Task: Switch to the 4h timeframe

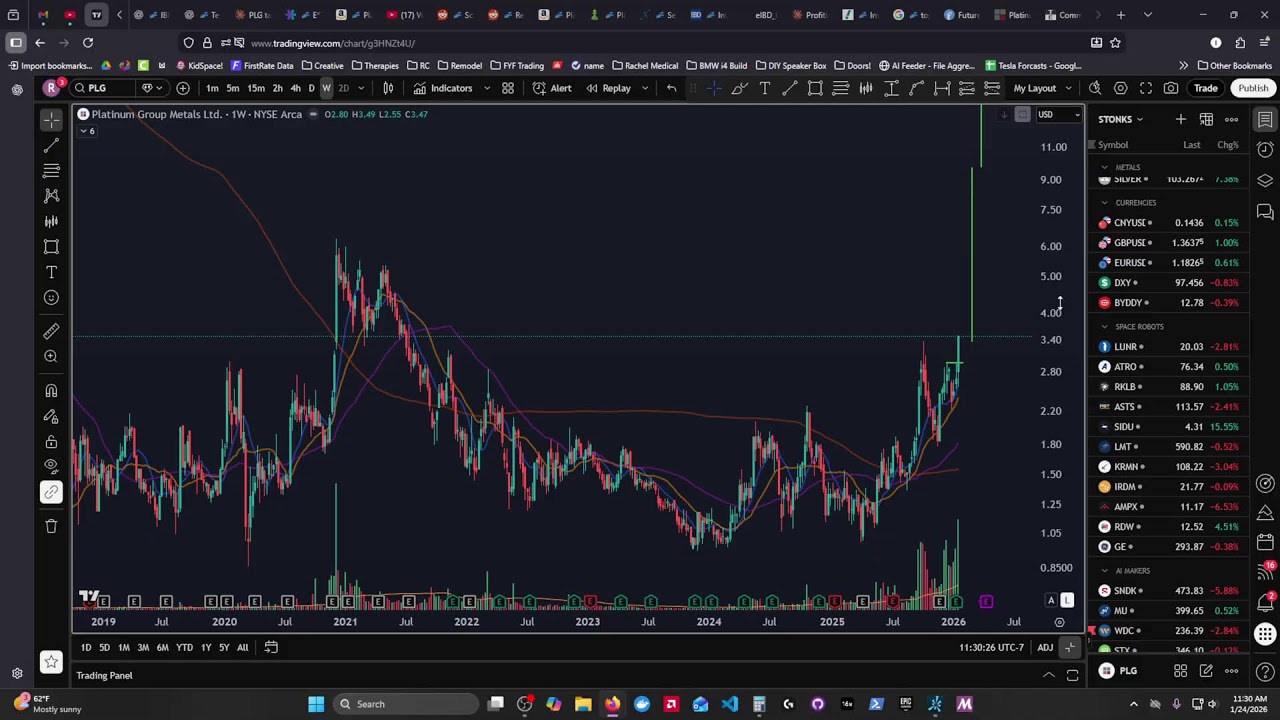Action: (x=295, y=88)
